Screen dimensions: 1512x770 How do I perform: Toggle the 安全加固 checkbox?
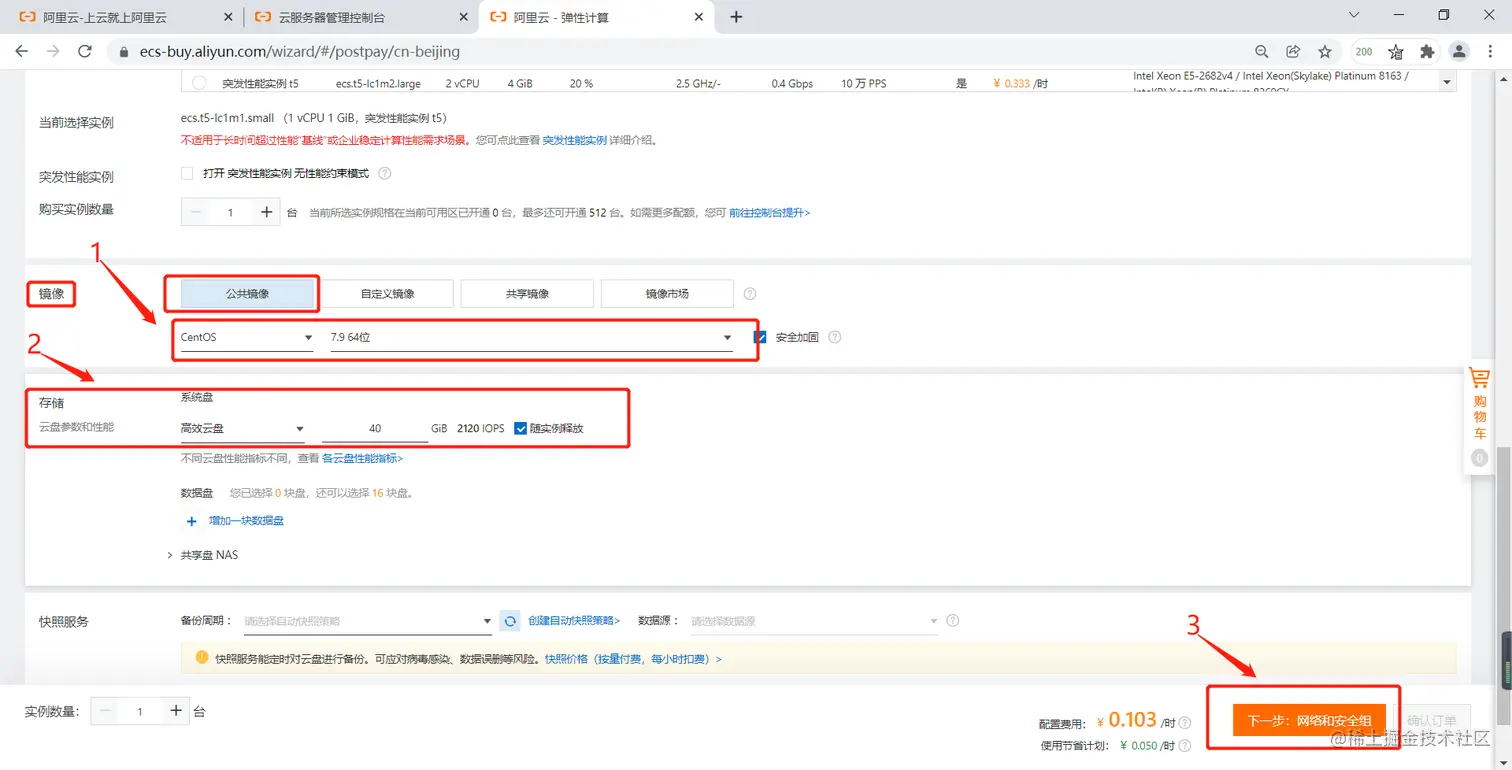point(760,337)
